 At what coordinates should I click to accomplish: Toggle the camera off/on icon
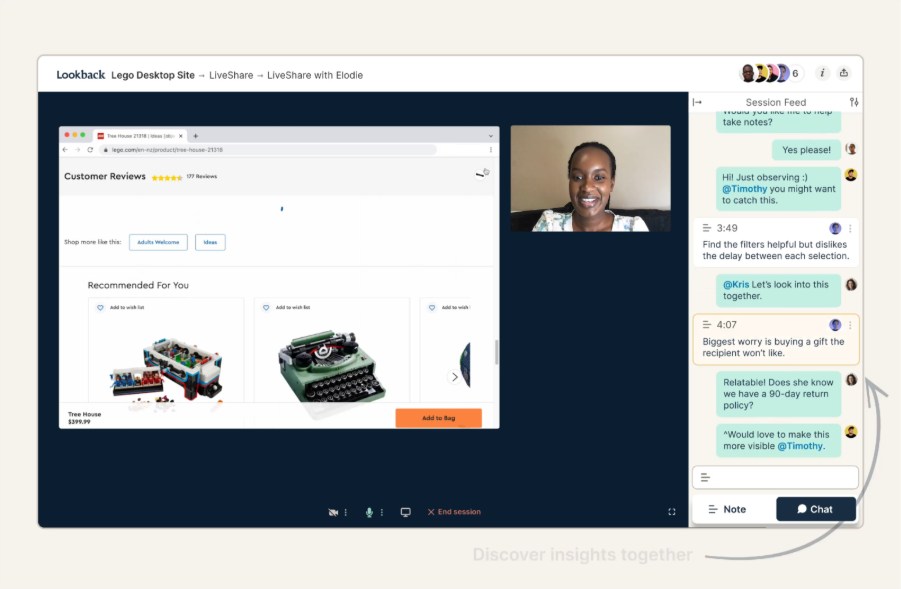coord(333,512)
